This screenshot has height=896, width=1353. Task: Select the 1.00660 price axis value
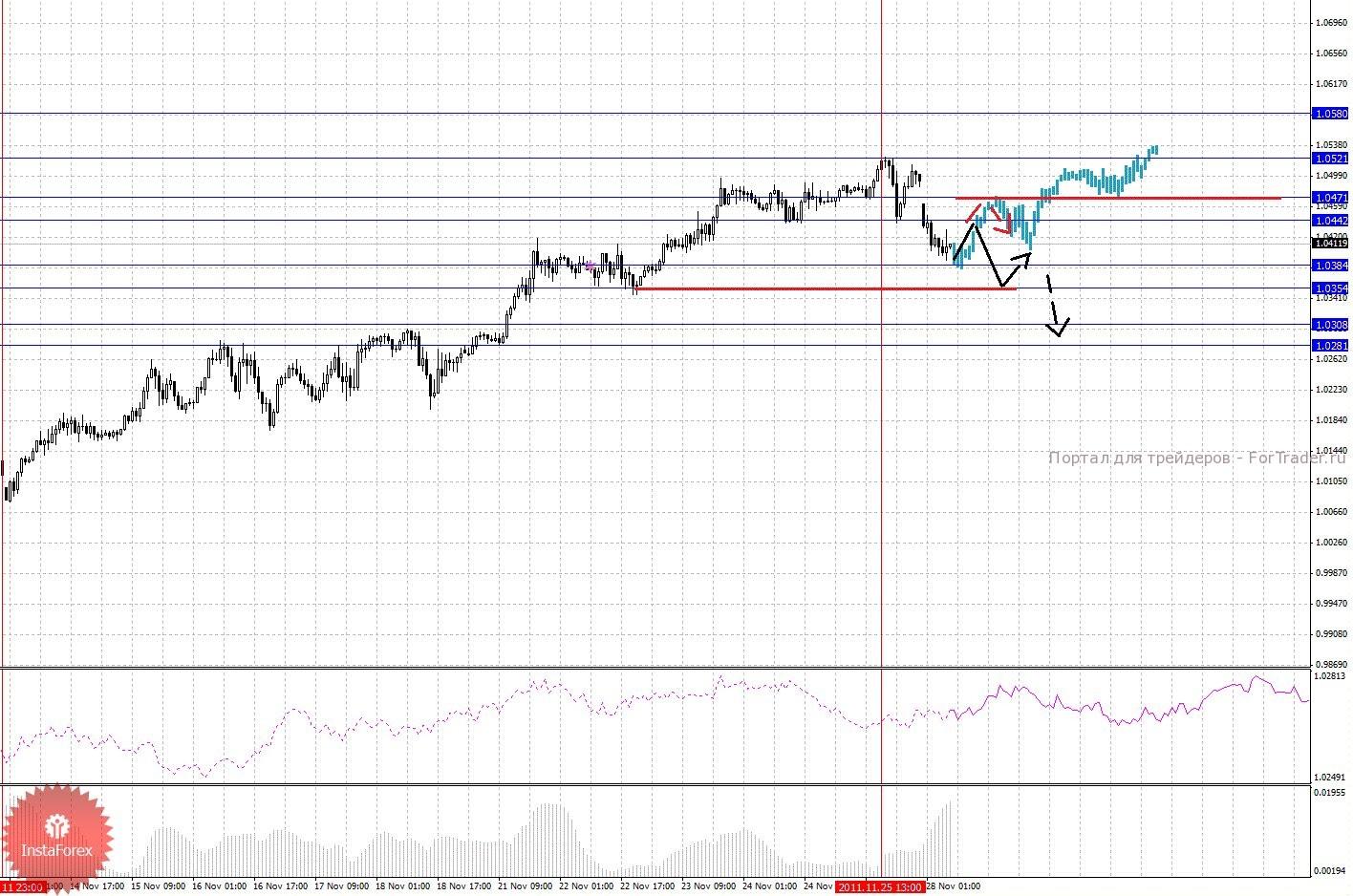pos(1331,512)
